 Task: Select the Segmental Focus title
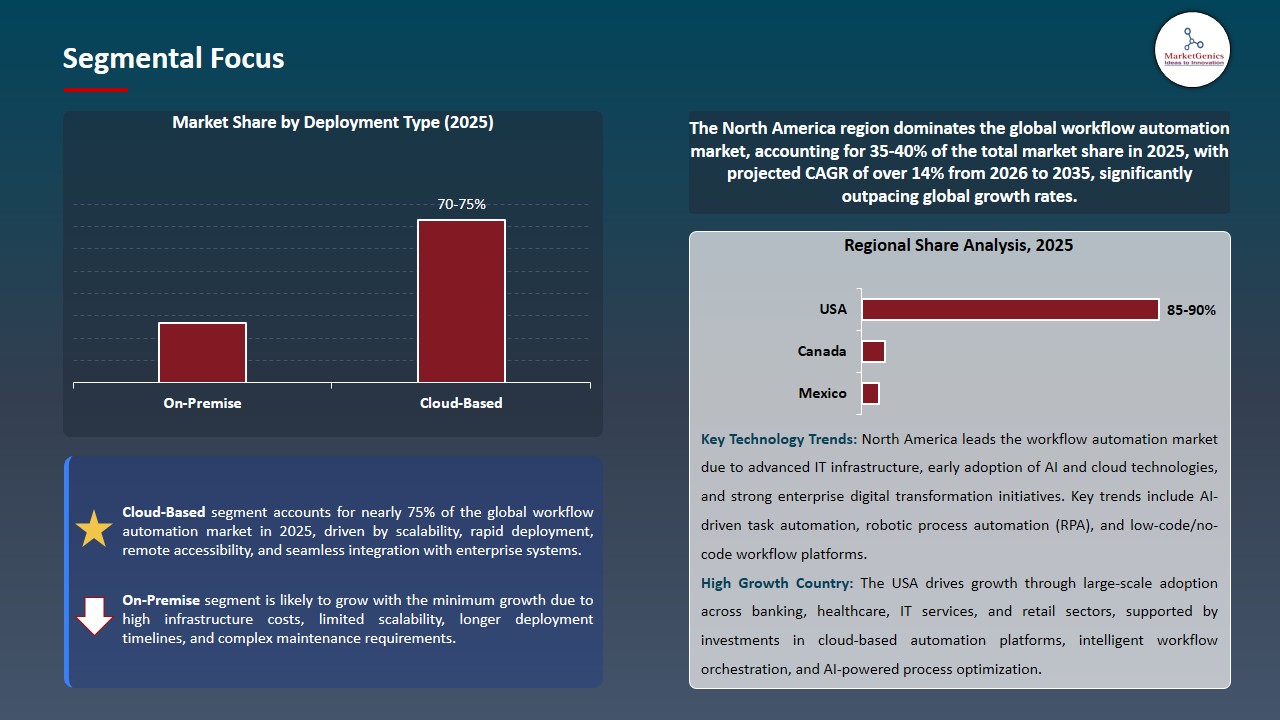173,59
